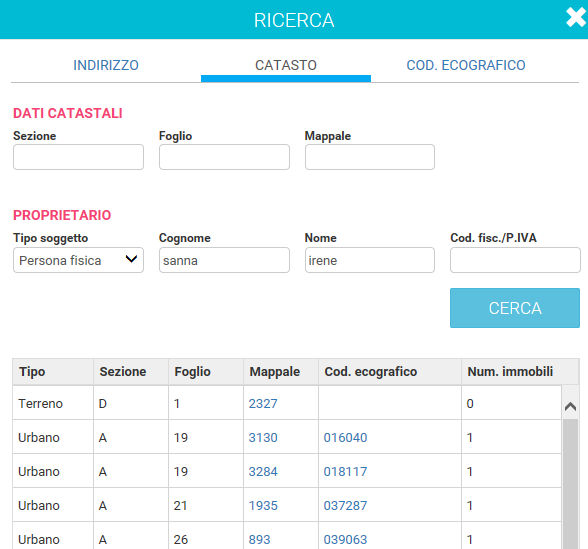Click the results table vertical scrollbar
Viewport: 588px width, 549px height.
tap(570, 484)
